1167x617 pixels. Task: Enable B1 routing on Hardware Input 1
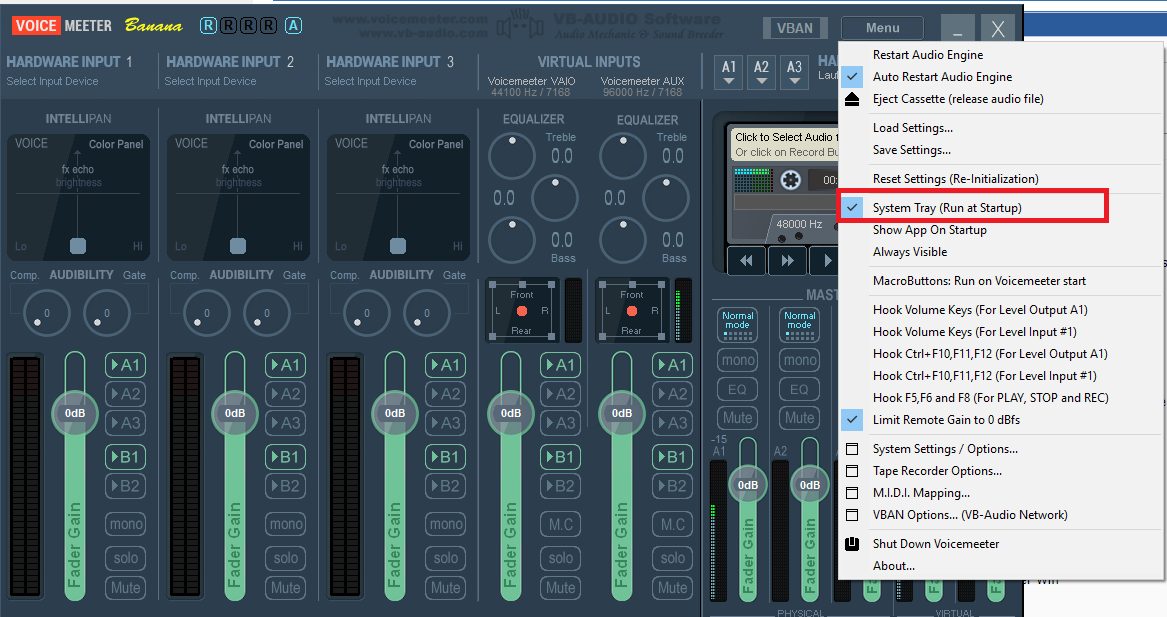[125, 457]
